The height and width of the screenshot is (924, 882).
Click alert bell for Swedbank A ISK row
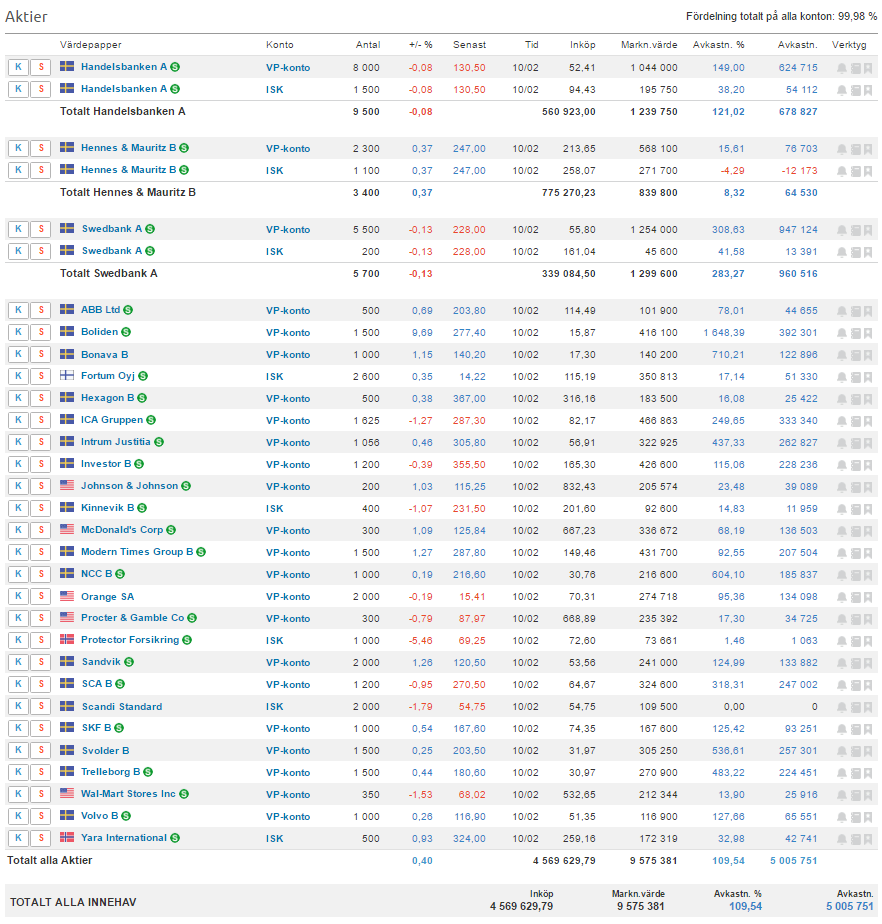coord(841,252)
